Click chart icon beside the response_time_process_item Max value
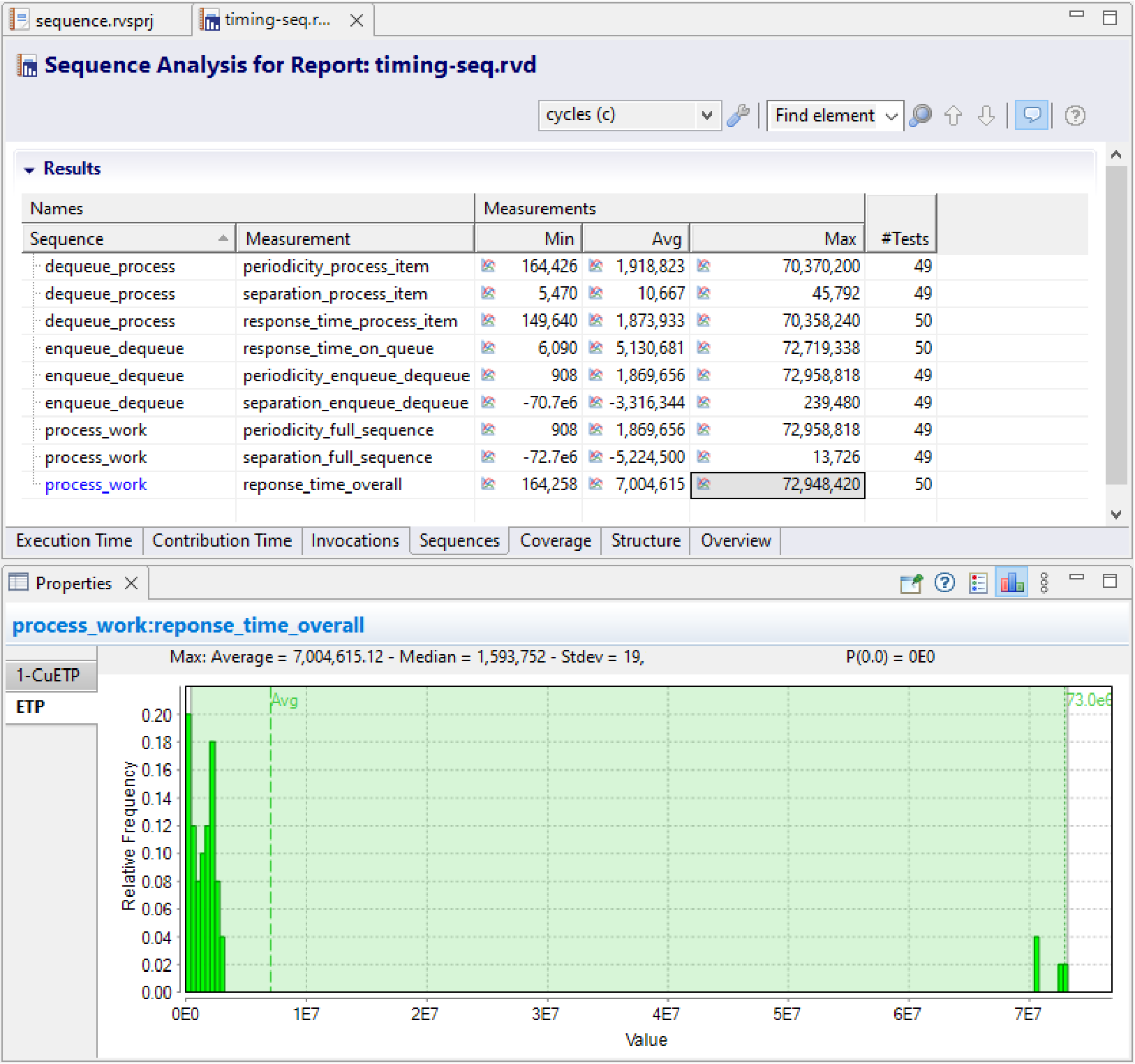1135x1064 pixels. tap(704, 320)
